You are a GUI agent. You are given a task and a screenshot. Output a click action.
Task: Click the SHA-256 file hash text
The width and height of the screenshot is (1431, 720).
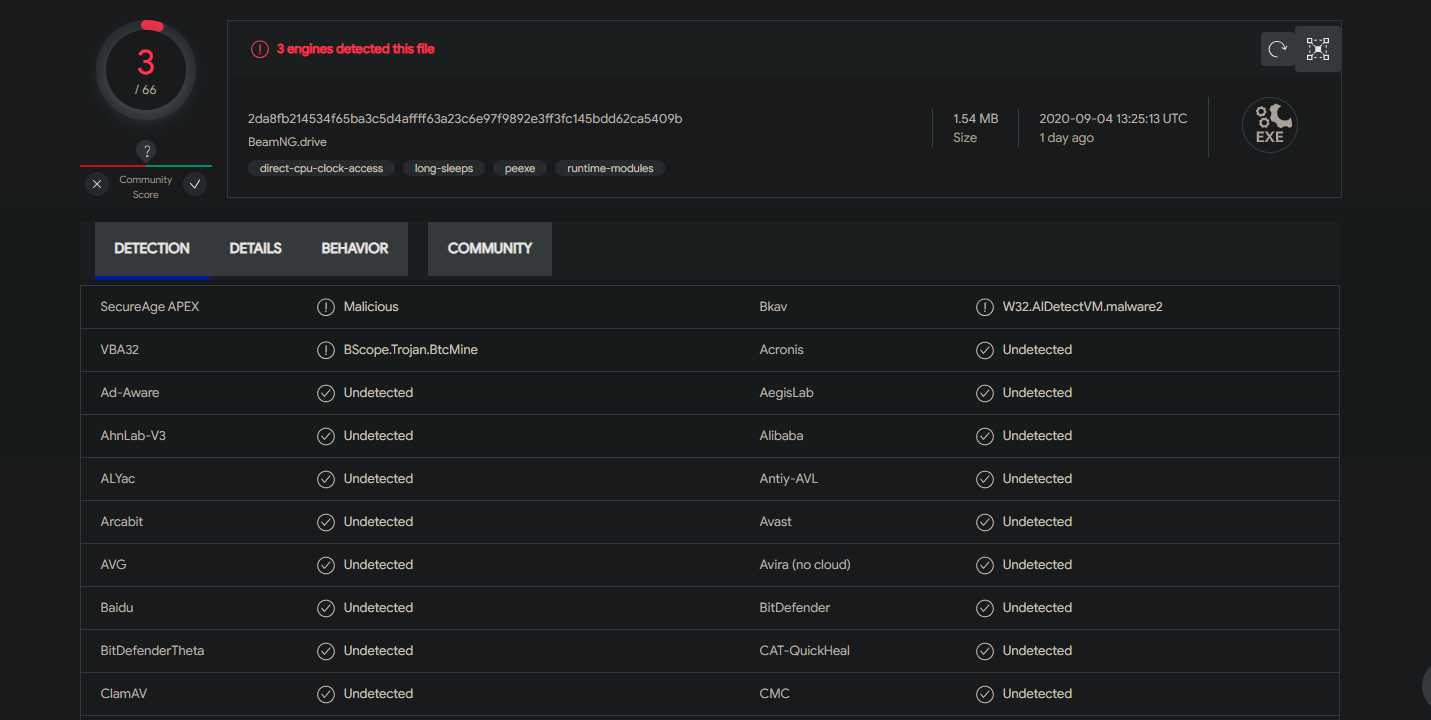(465, 119)
